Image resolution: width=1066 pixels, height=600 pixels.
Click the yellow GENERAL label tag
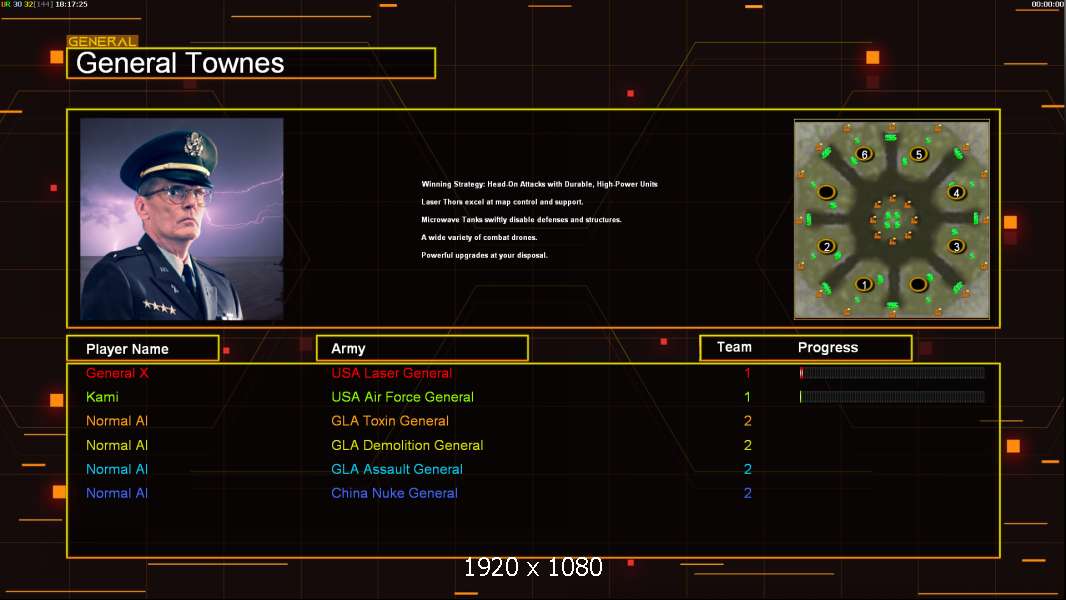coord(102,41)
